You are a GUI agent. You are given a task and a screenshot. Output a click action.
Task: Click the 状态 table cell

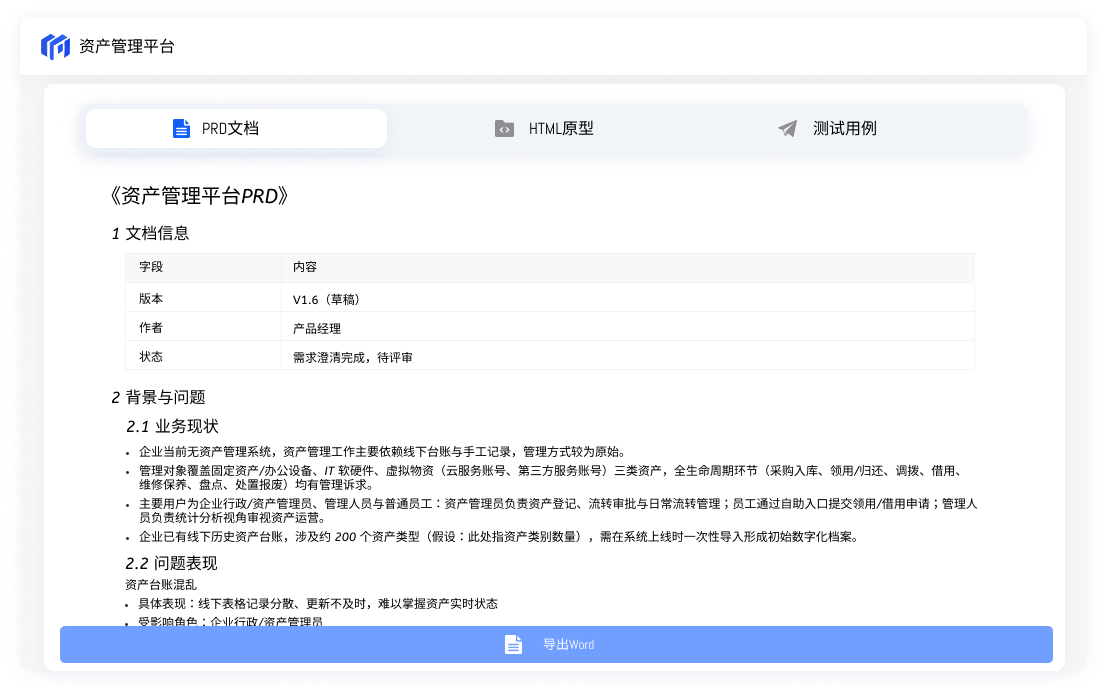pyautogui.click(x=203, y=357)
